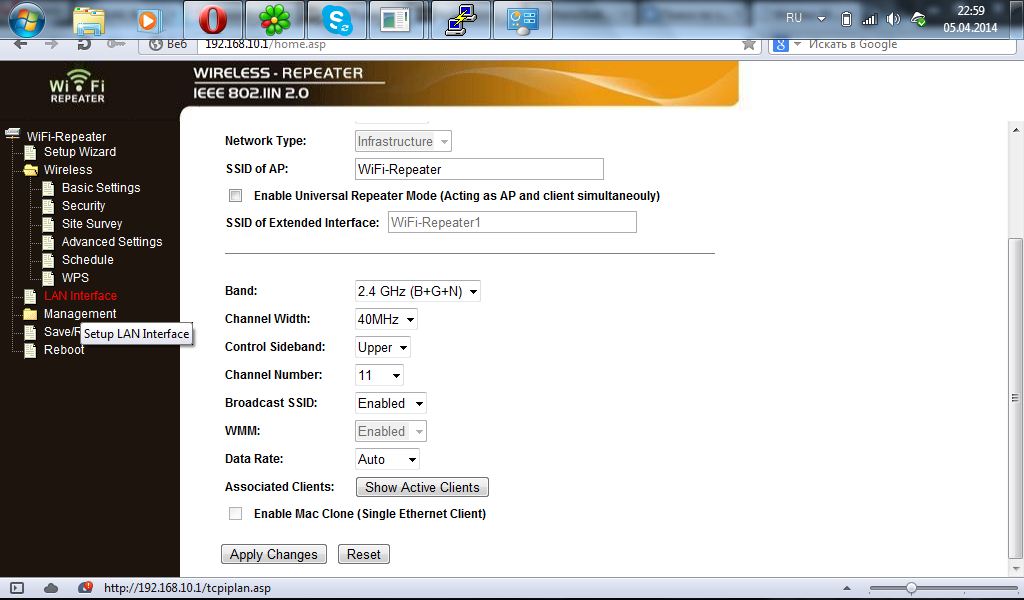Click the page vertical scrollbar

1016,398
